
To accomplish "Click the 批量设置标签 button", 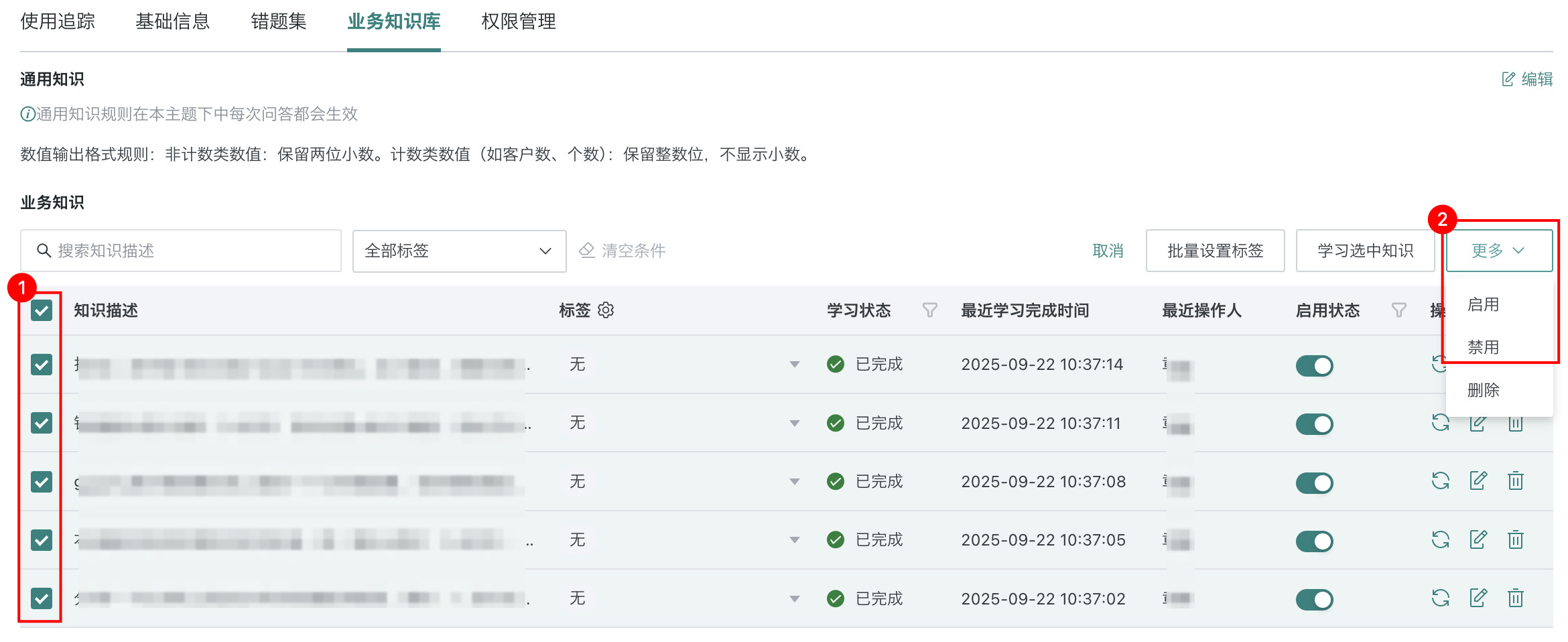I will point(1215,251).
